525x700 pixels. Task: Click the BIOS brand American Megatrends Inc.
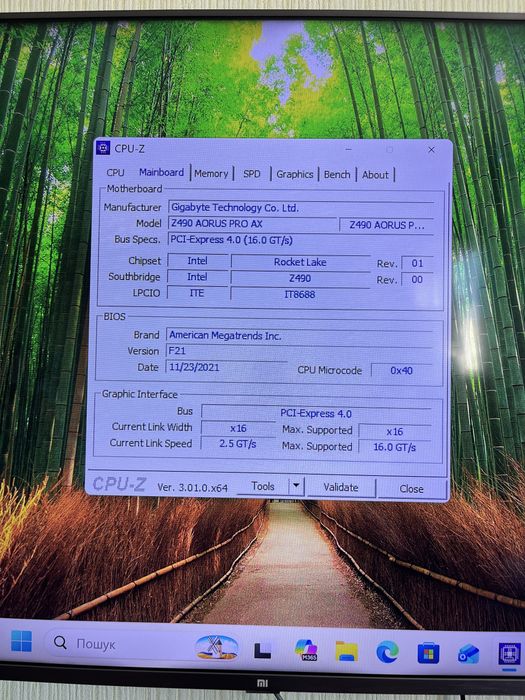[299, 335]
